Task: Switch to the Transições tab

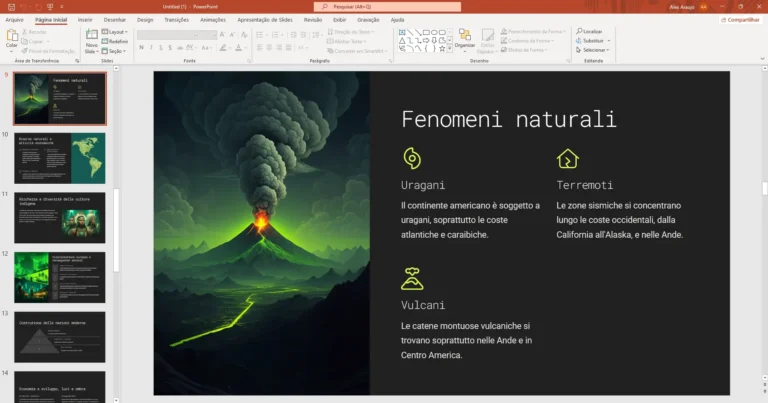Action: (176, 20)
